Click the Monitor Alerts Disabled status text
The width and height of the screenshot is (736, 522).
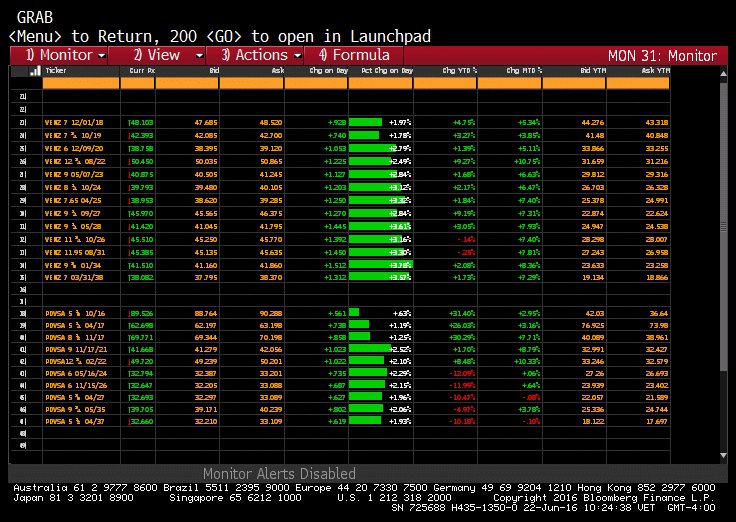[279, 473]
